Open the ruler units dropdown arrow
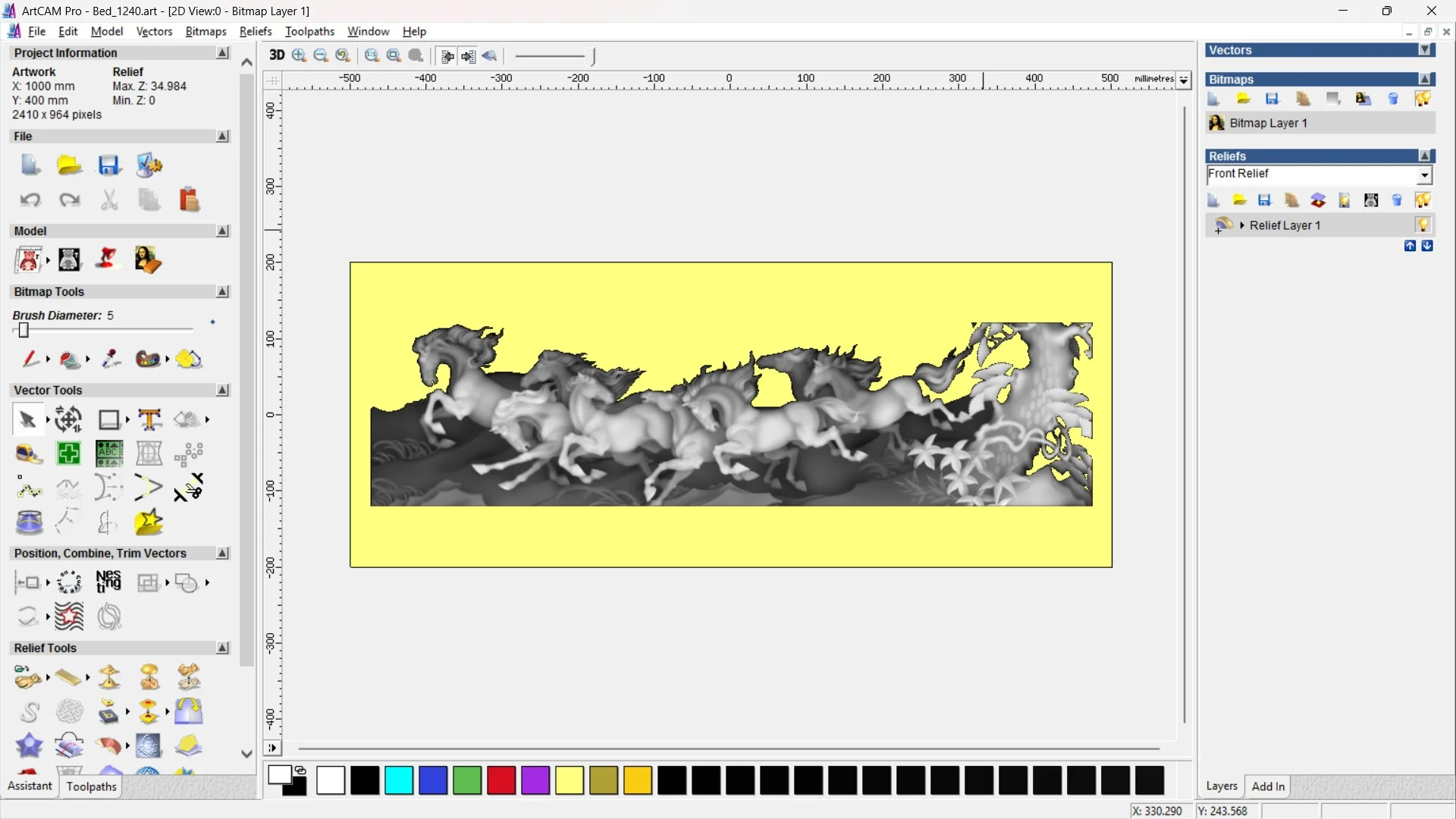1456x819 pixels. pyautogui.click(x=1184, y=80)
